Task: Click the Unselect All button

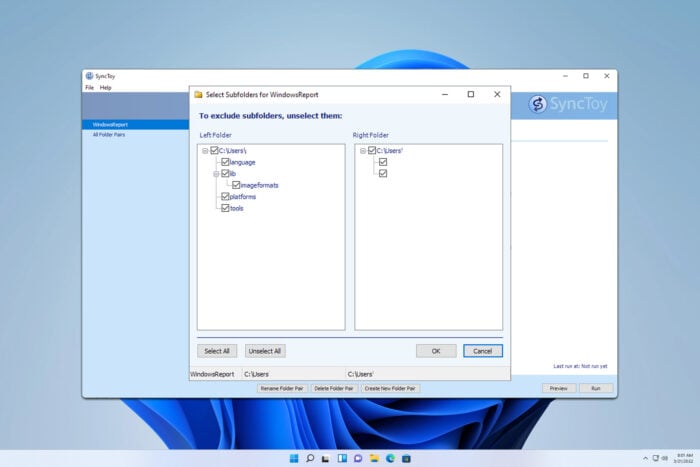Action: click(x=265, y=351)
